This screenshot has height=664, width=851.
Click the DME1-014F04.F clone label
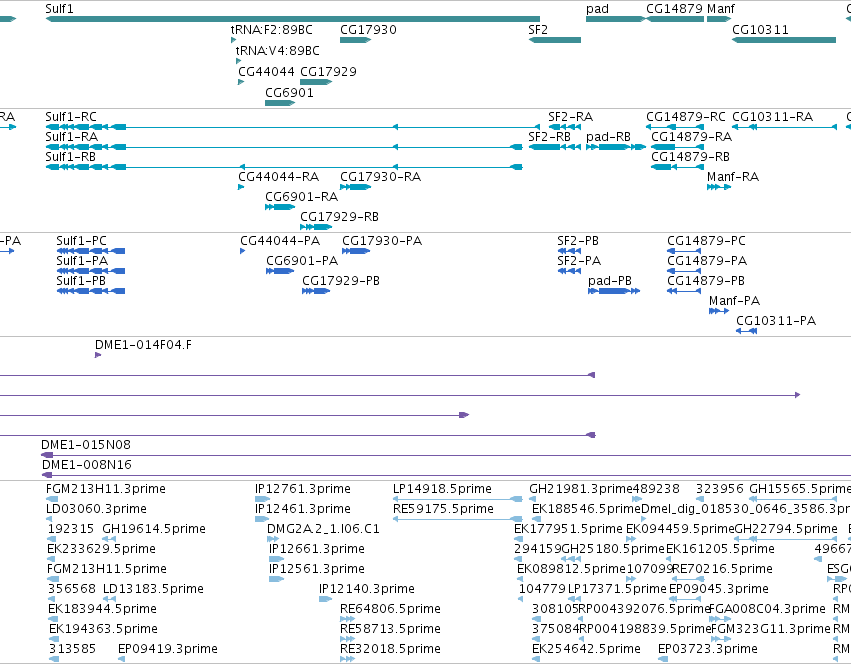[143, 345]
